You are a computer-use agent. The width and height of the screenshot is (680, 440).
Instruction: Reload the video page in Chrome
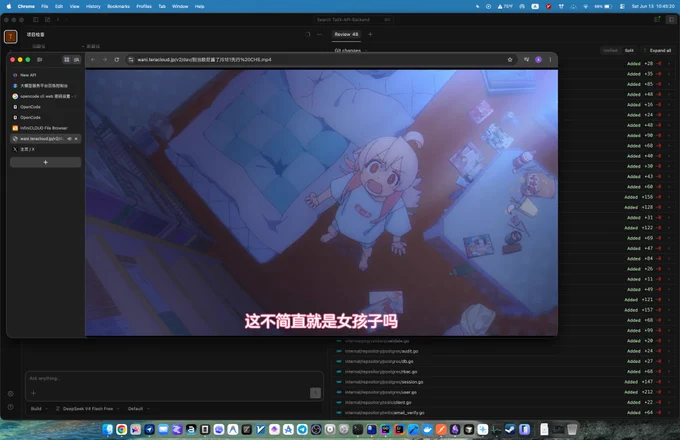coord(117,59)
